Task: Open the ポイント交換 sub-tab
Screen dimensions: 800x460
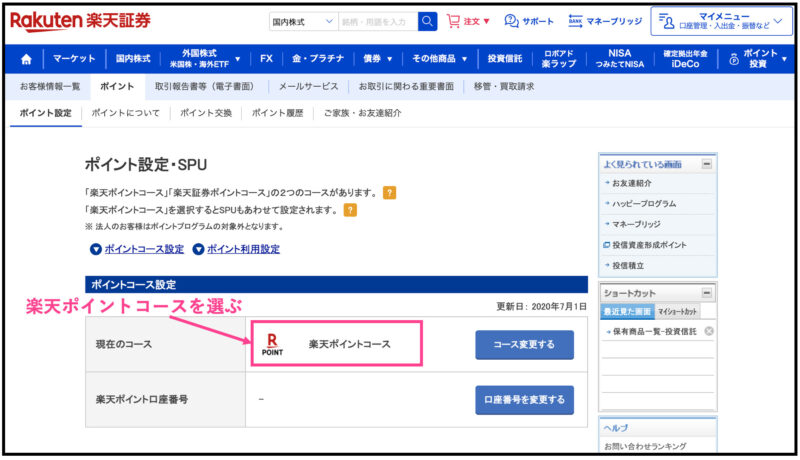Action: 206,113
